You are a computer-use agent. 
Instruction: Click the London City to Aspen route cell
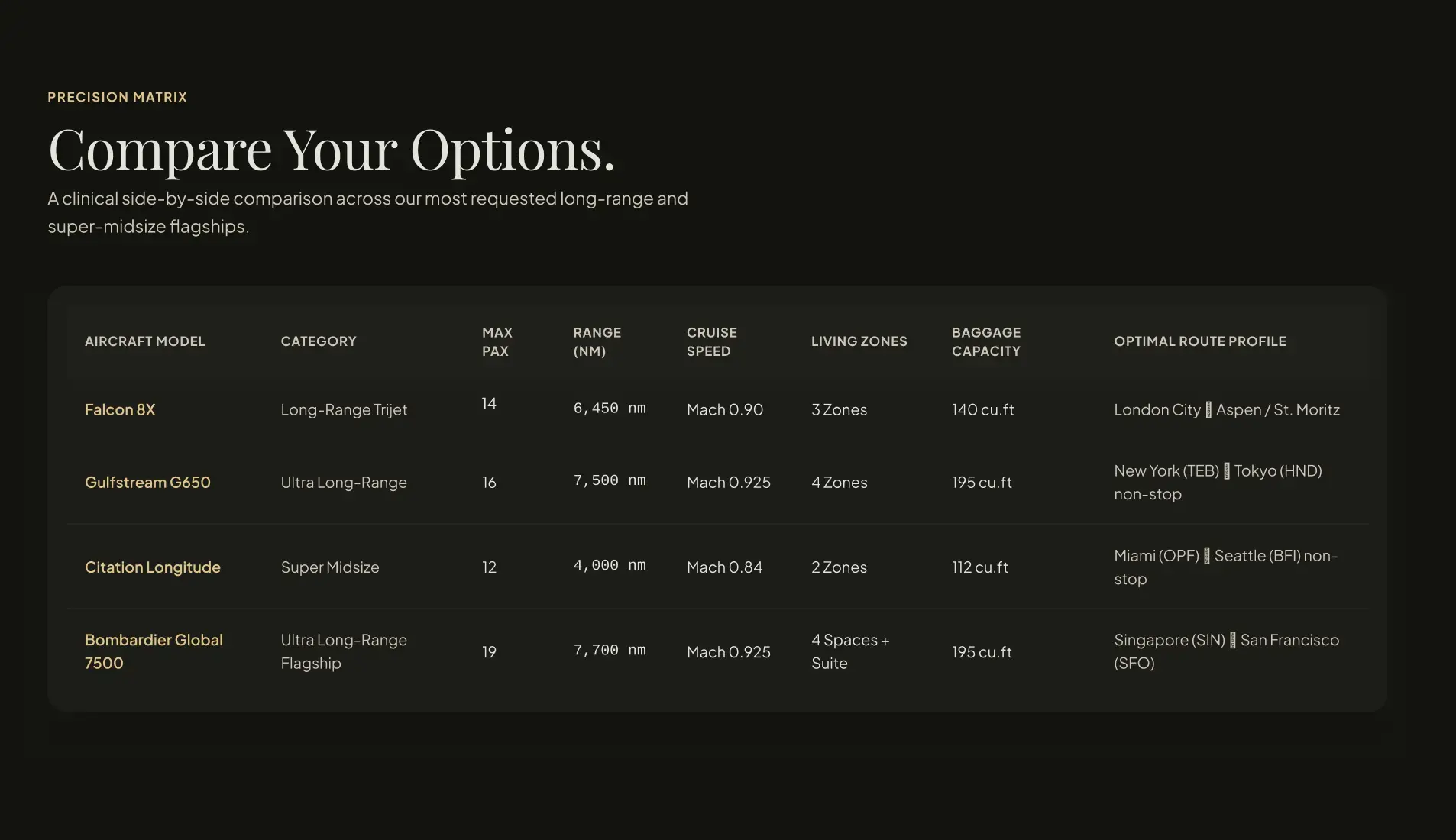(x=1227, y=410)
